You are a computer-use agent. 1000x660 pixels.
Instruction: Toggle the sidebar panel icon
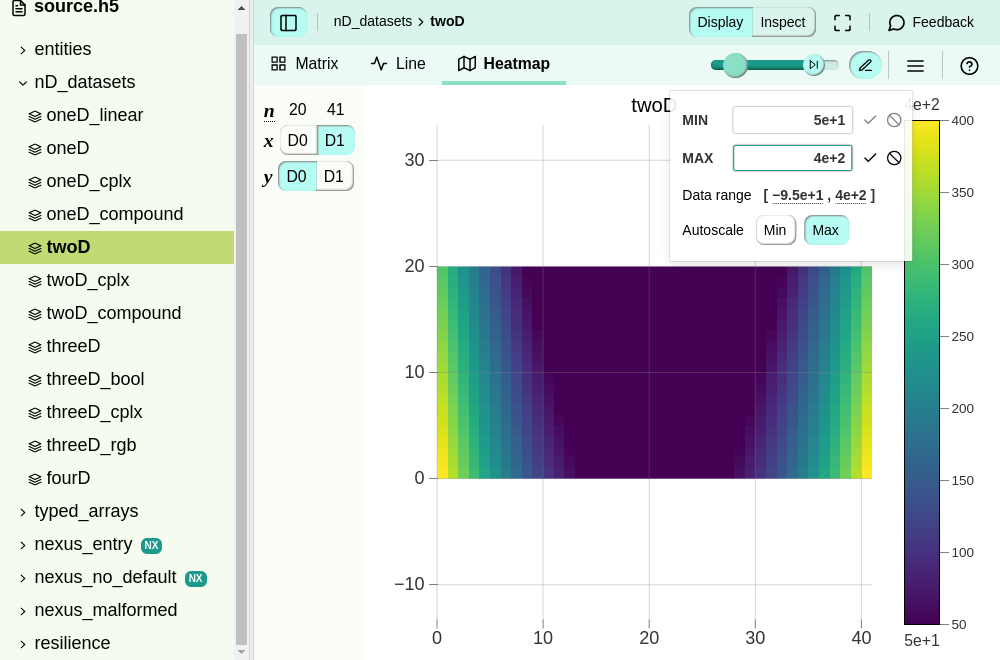click(x=288, y=22)
